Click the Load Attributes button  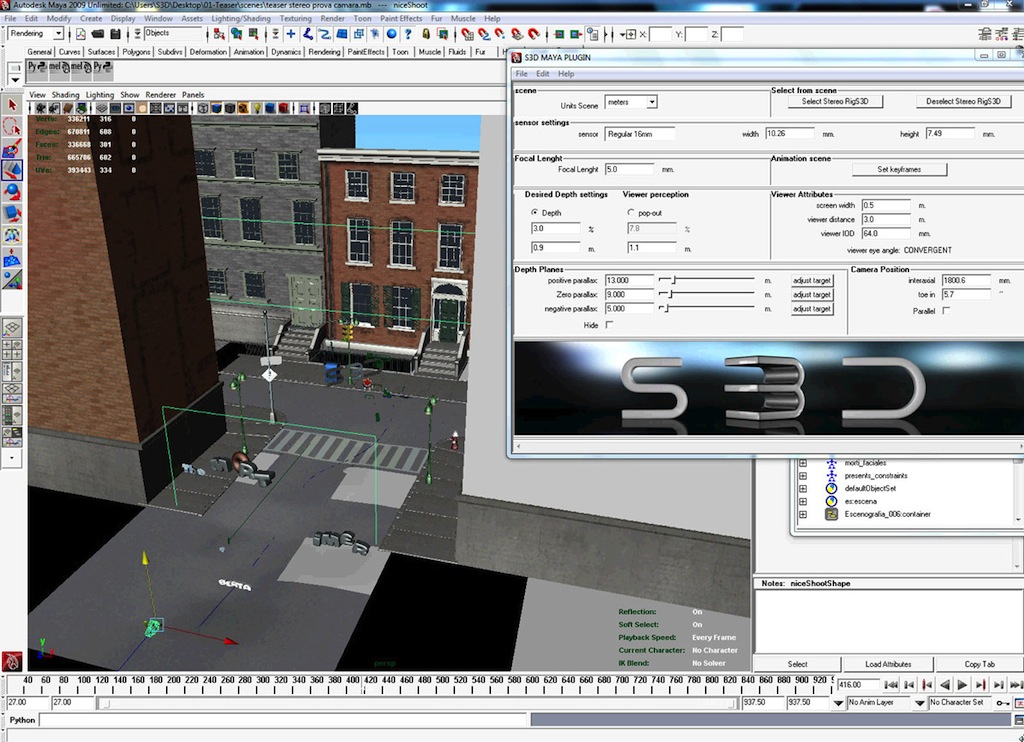888,664
